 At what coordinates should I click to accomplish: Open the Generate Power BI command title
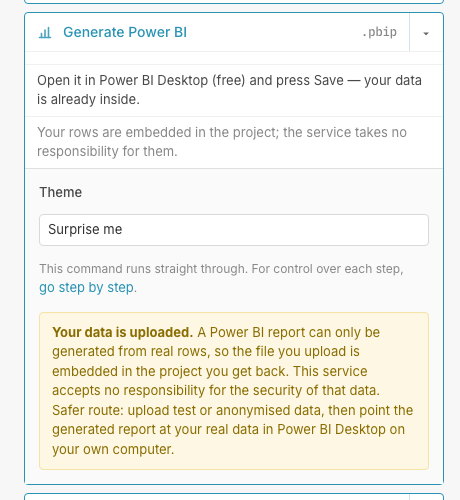click(x=125, y=32)
